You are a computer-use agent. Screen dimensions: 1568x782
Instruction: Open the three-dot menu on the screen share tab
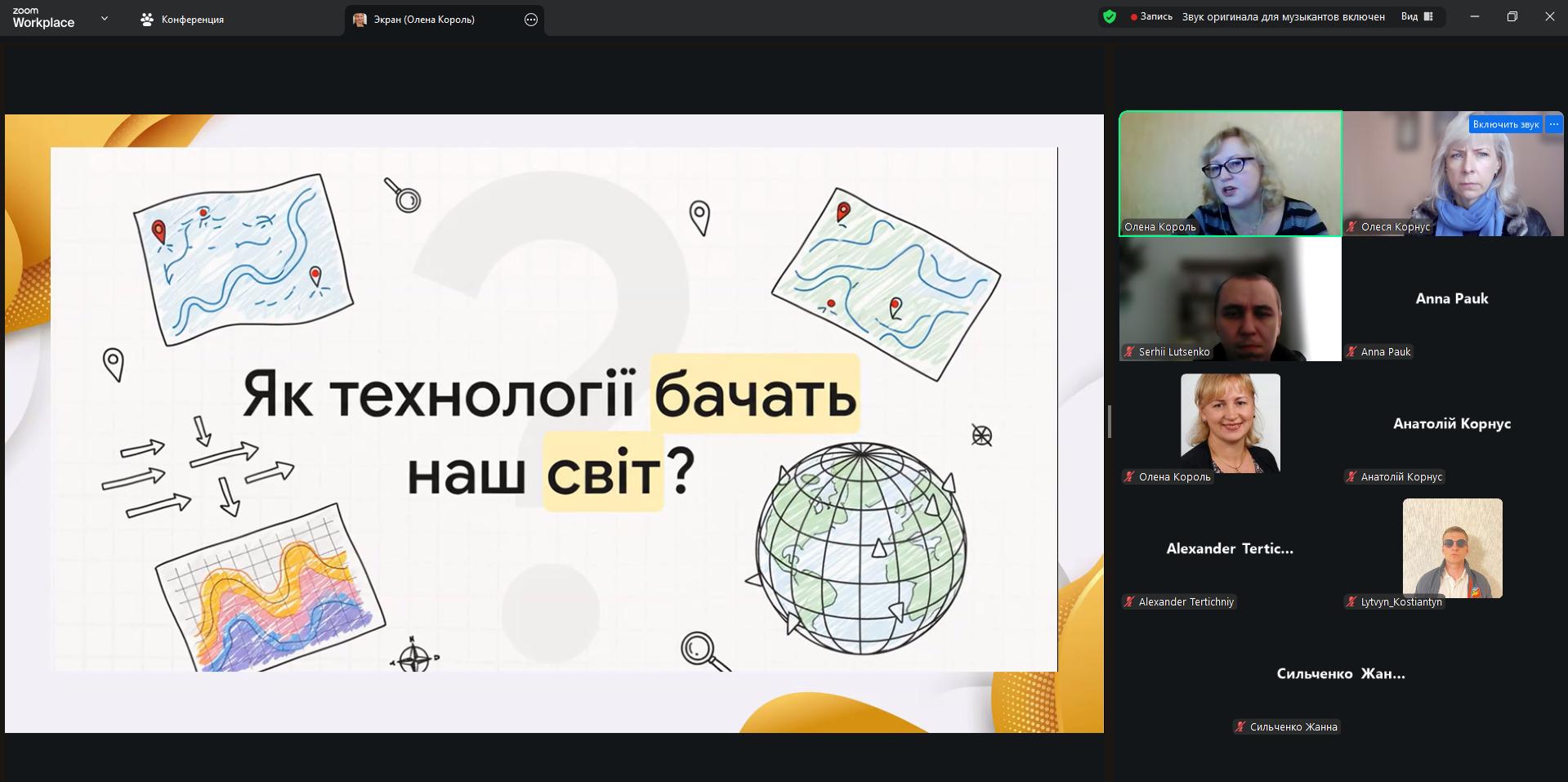click(x=531, y=20)
